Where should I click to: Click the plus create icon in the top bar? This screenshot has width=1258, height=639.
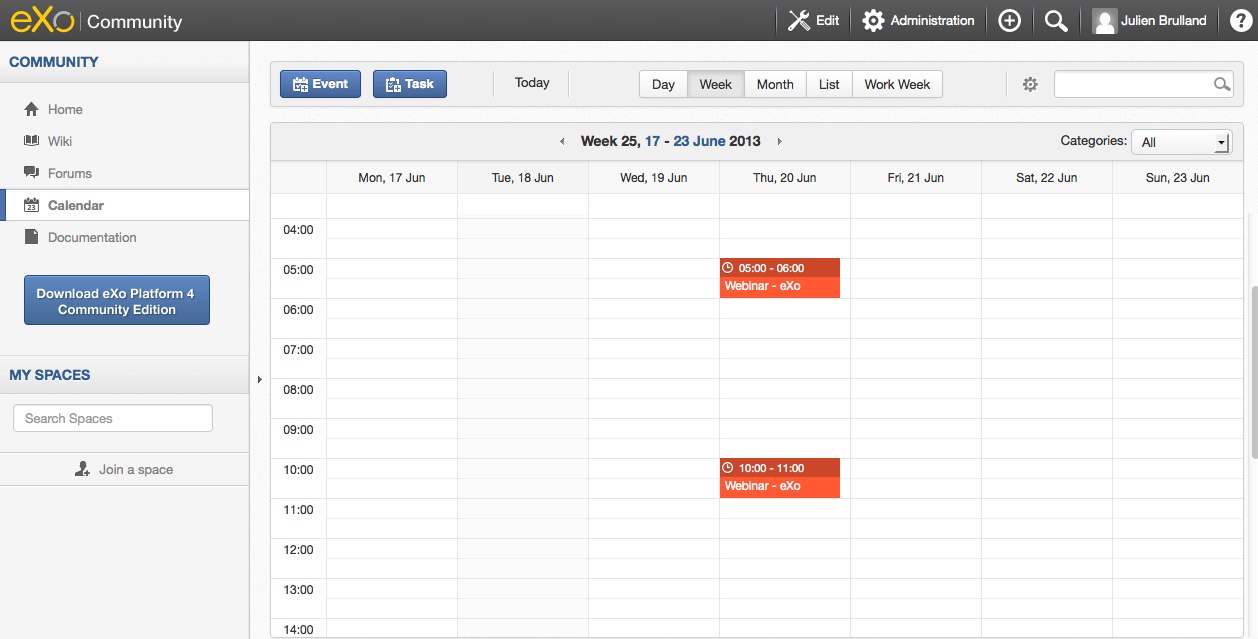1009,20
